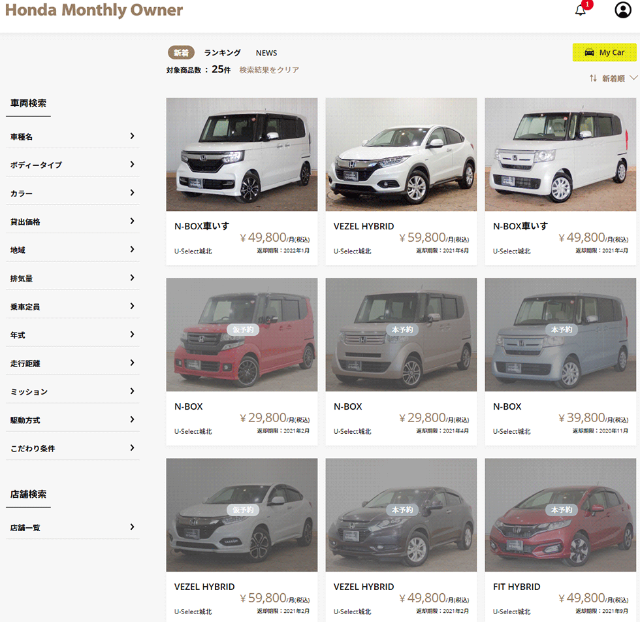Expand the ボディータイプ filter
This screenshot has width=640, height=622.
click(x=72, y=164)
